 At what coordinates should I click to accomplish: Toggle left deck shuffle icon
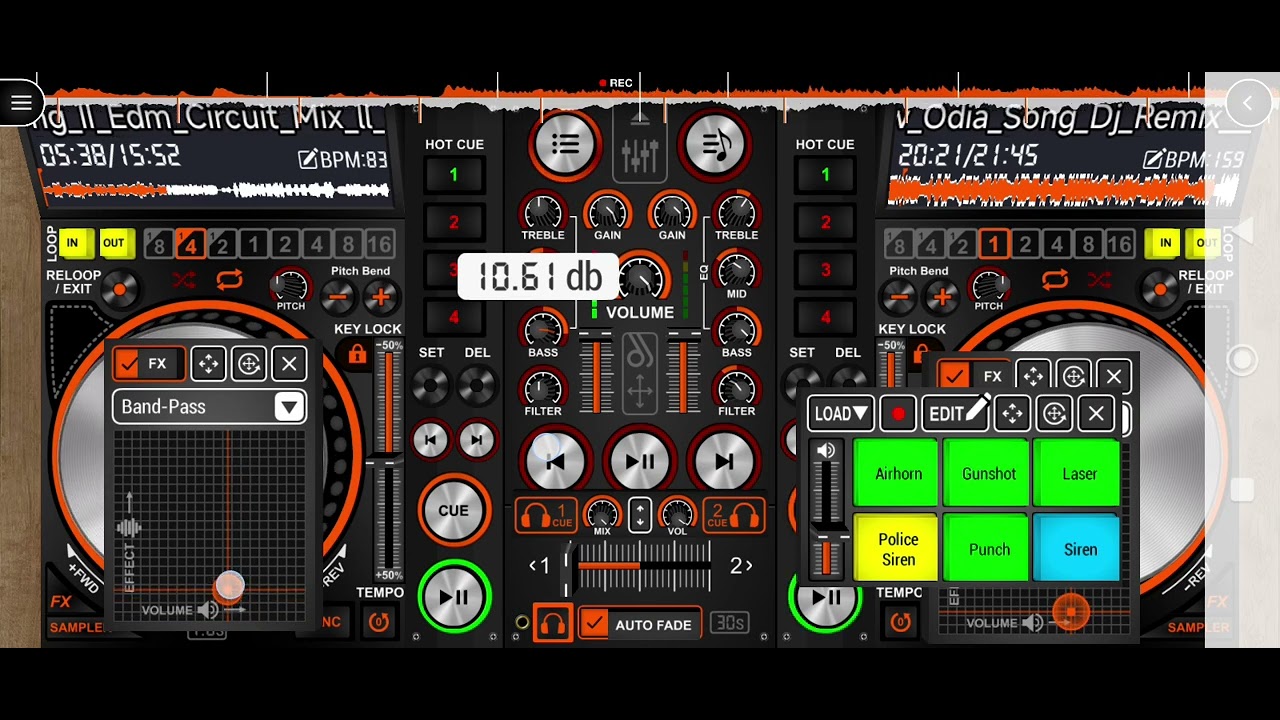point(184,280)
